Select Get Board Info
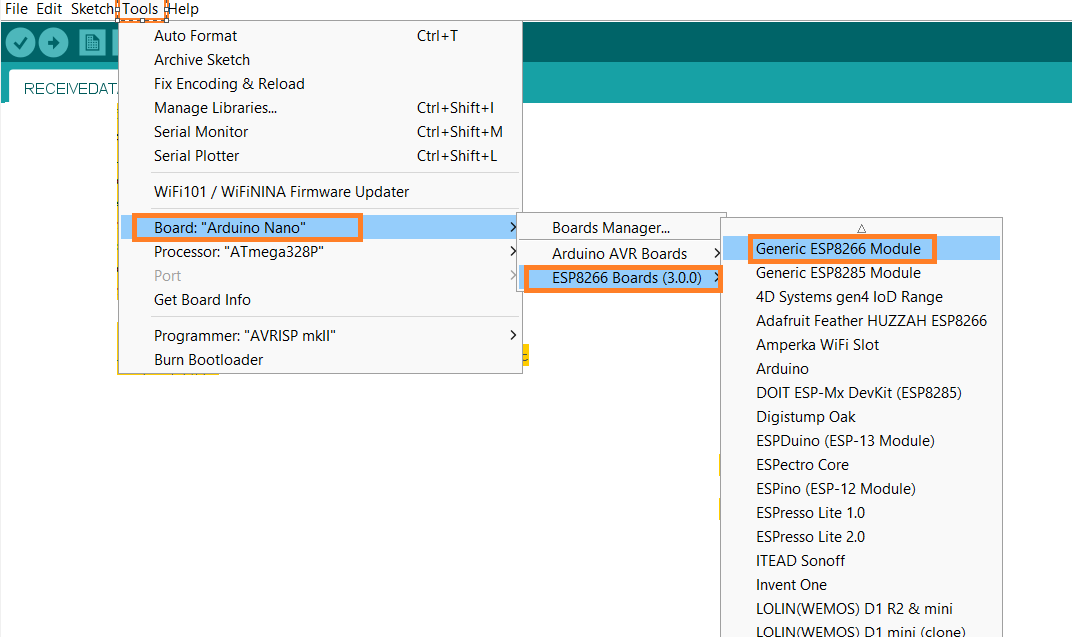 tap(320, 299)
